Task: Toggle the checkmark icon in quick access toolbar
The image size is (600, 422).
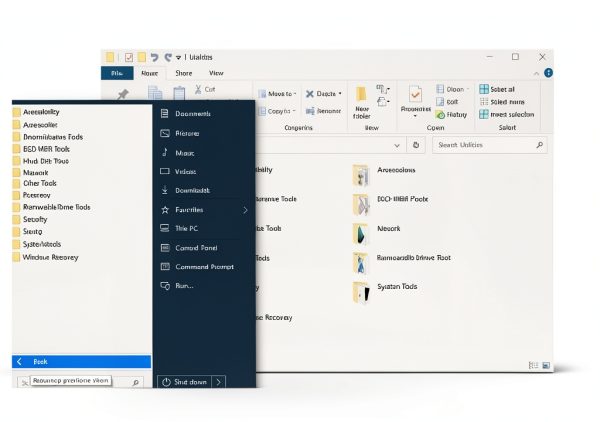Action: (x=129, y=57)
